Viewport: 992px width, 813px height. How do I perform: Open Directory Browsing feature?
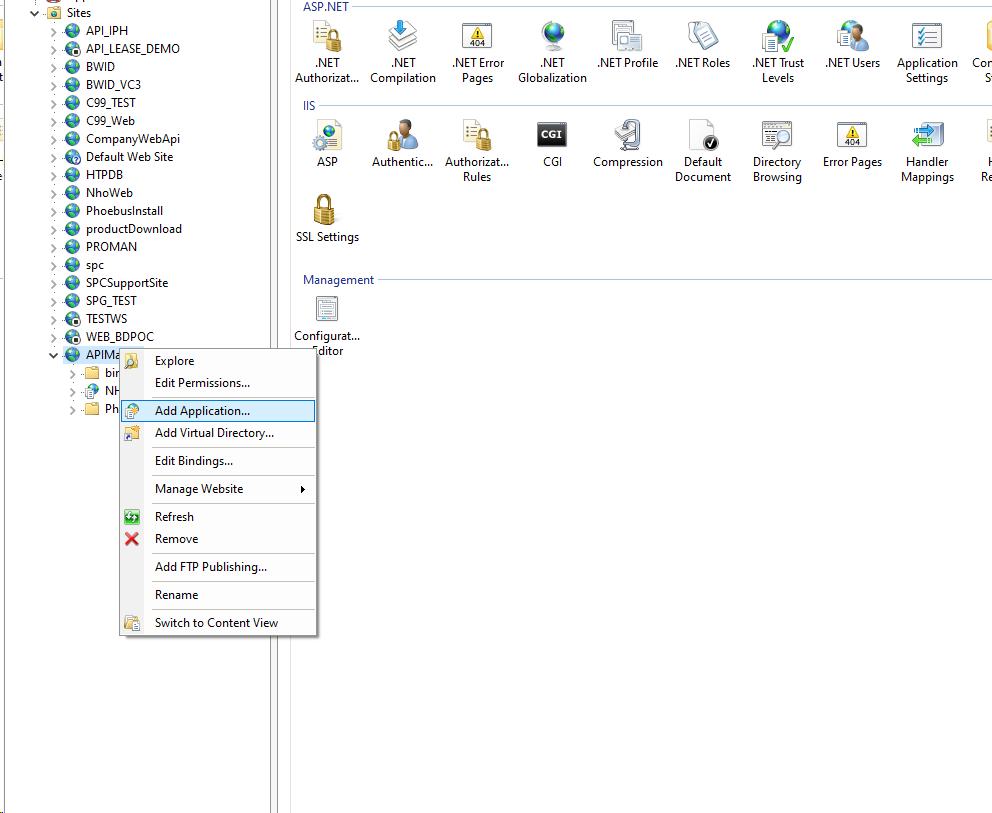click(x=777, y=151)
